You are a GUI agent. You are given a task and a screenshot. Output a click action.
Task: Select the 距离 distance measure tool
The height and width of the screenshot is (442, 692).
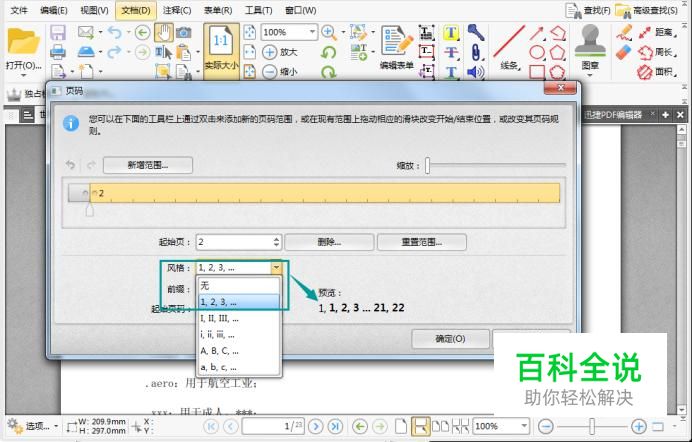tap(658, 32)
